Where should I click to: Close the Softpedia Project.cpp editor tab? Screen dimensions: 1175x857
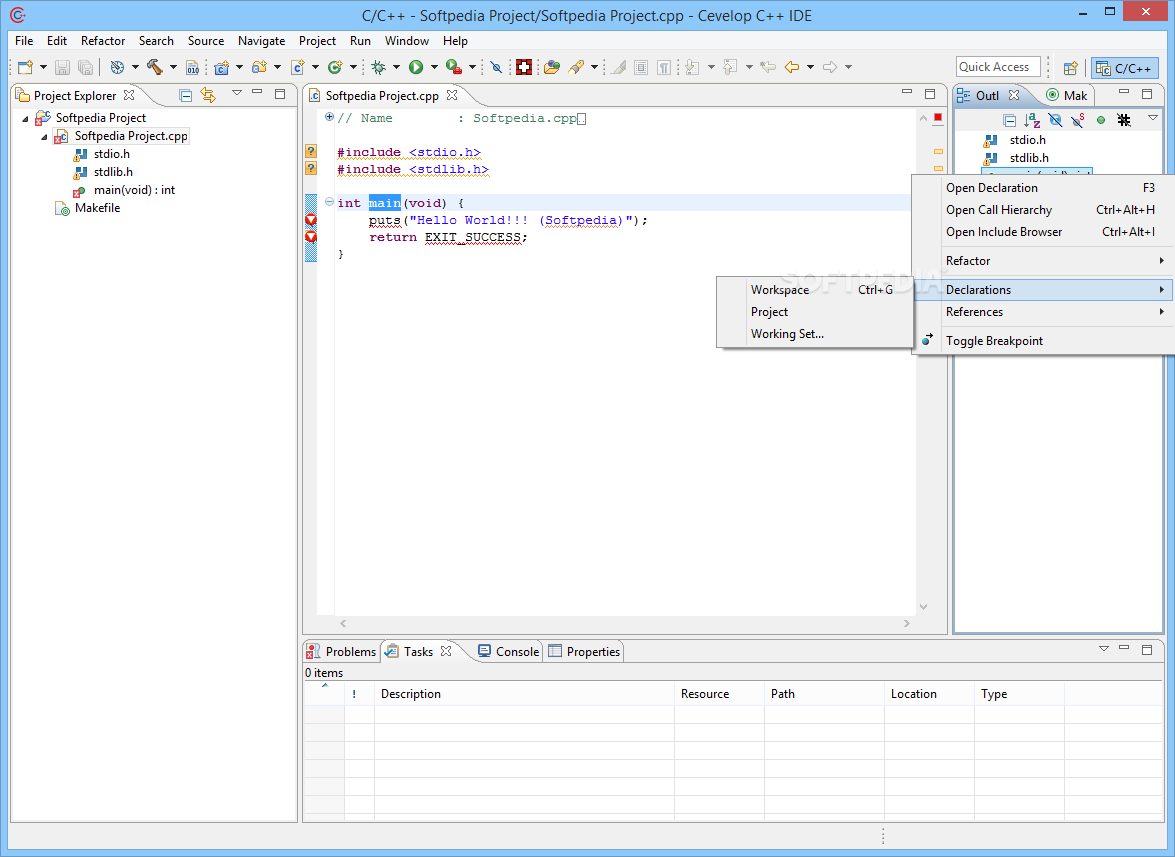pyautogui.click(x=452, y=95)
